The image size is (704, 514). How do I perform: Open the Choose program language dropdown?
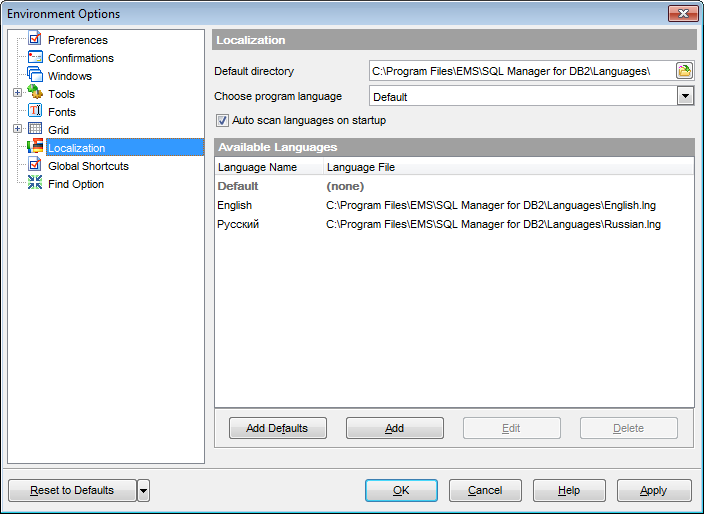(x=685, y=96)
